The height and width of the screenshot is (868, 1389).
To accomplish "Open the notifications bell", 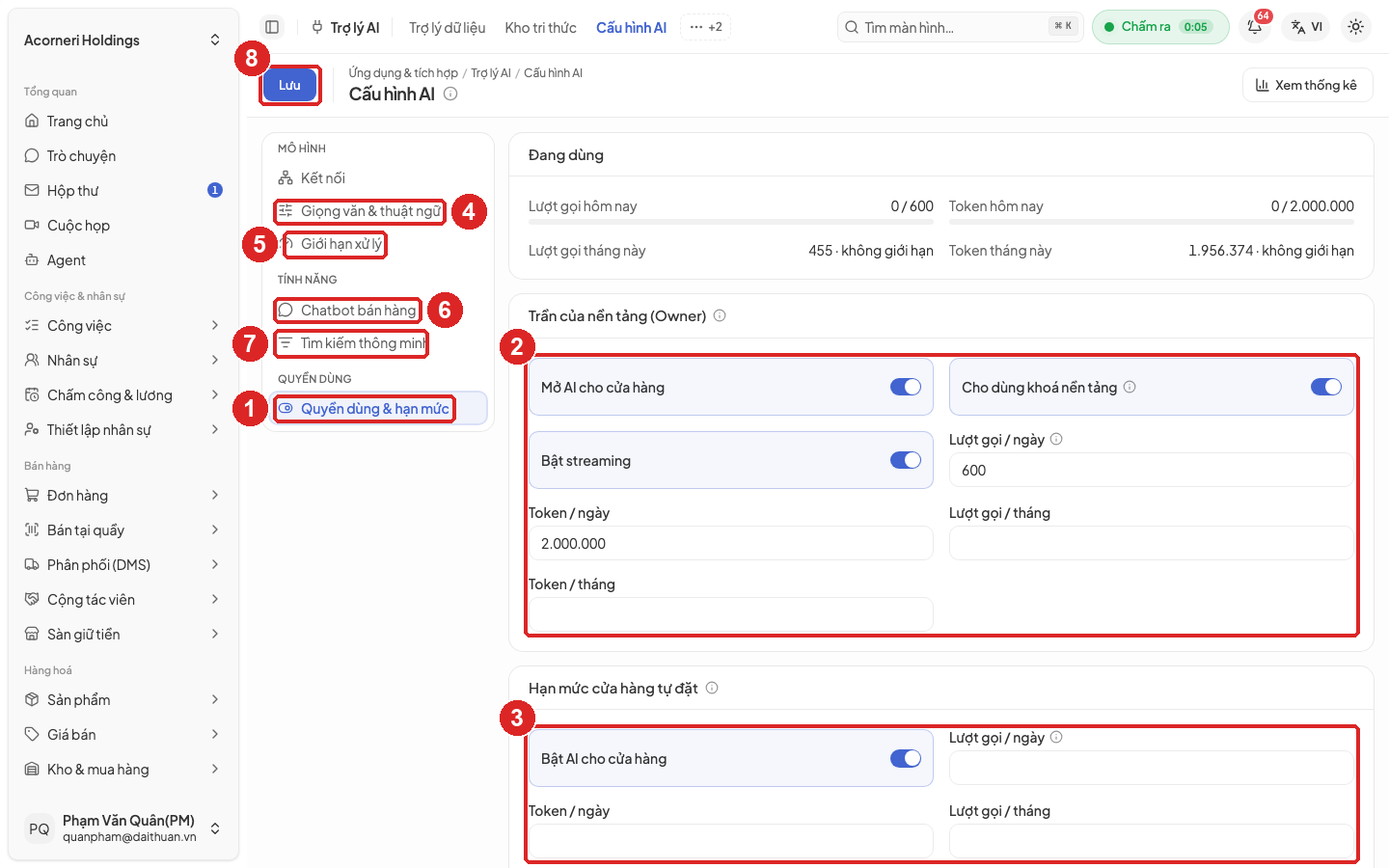I will [1255, 27].
